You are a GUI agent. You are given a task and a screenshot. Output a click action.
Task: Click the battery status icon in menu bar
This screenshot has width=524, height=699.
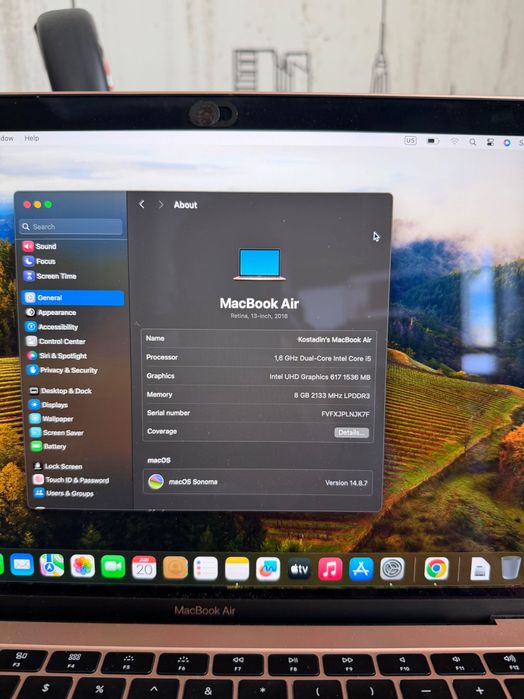coord(432,141)
